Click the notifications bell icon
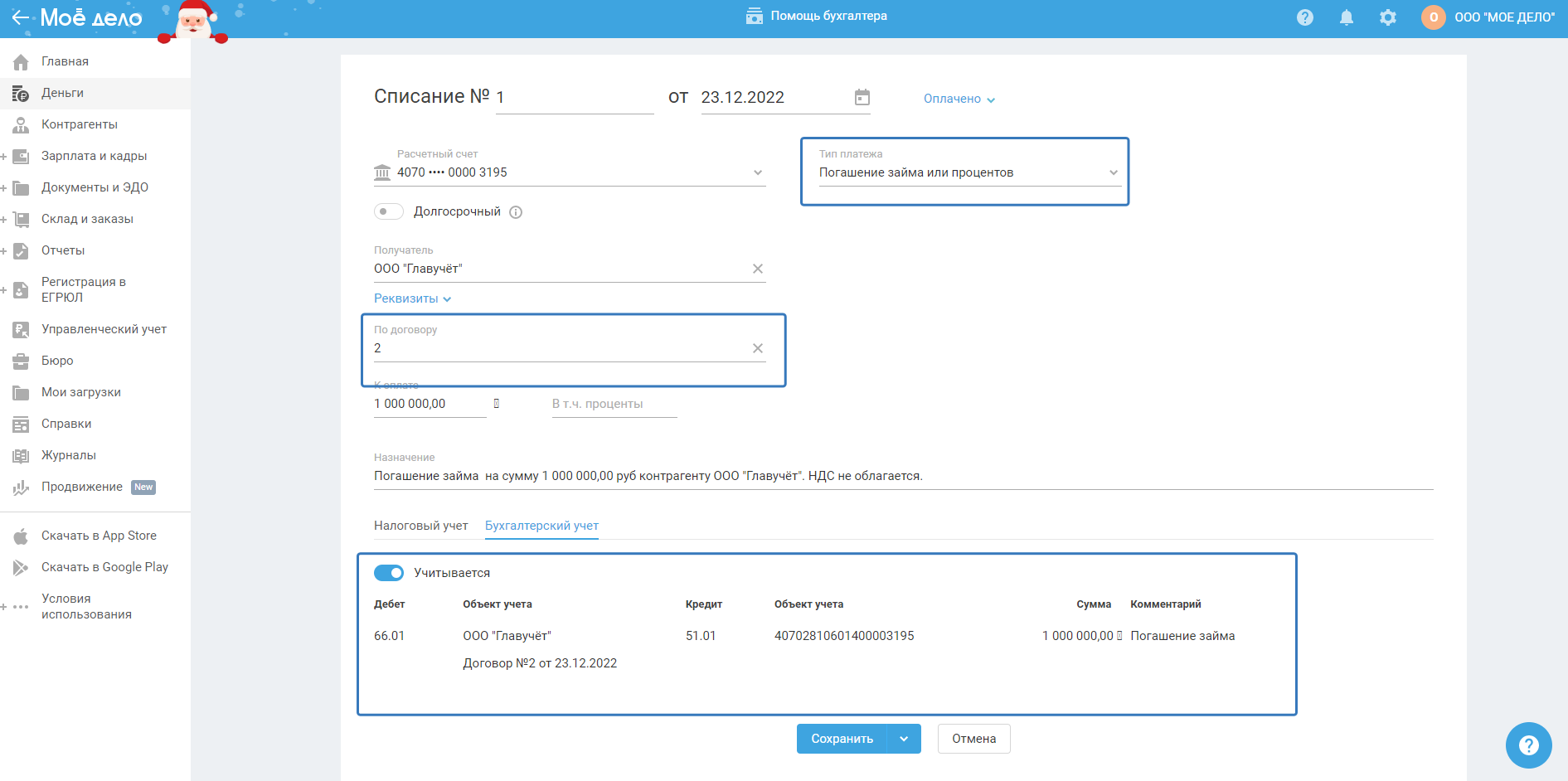This screenshot has height=781, width=1568. 1346,17
